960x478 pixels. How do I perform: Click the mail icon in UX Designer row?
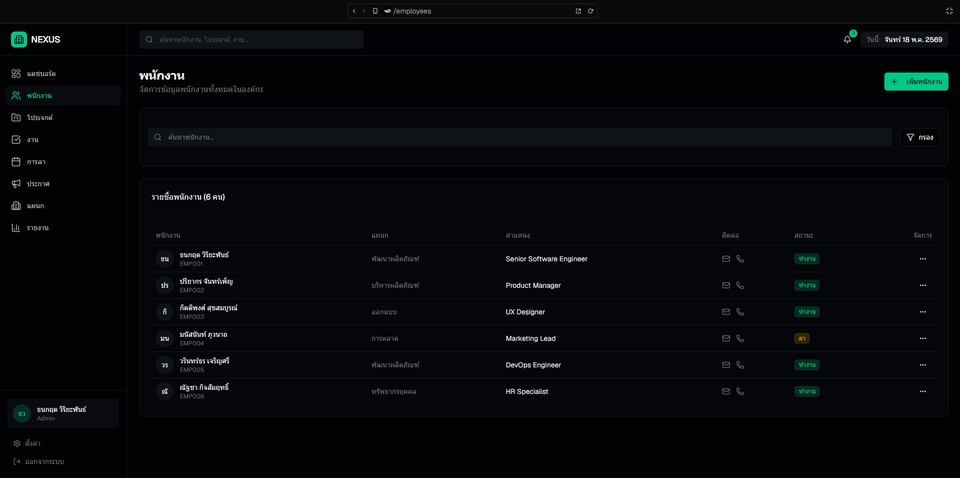pos(726,312)
